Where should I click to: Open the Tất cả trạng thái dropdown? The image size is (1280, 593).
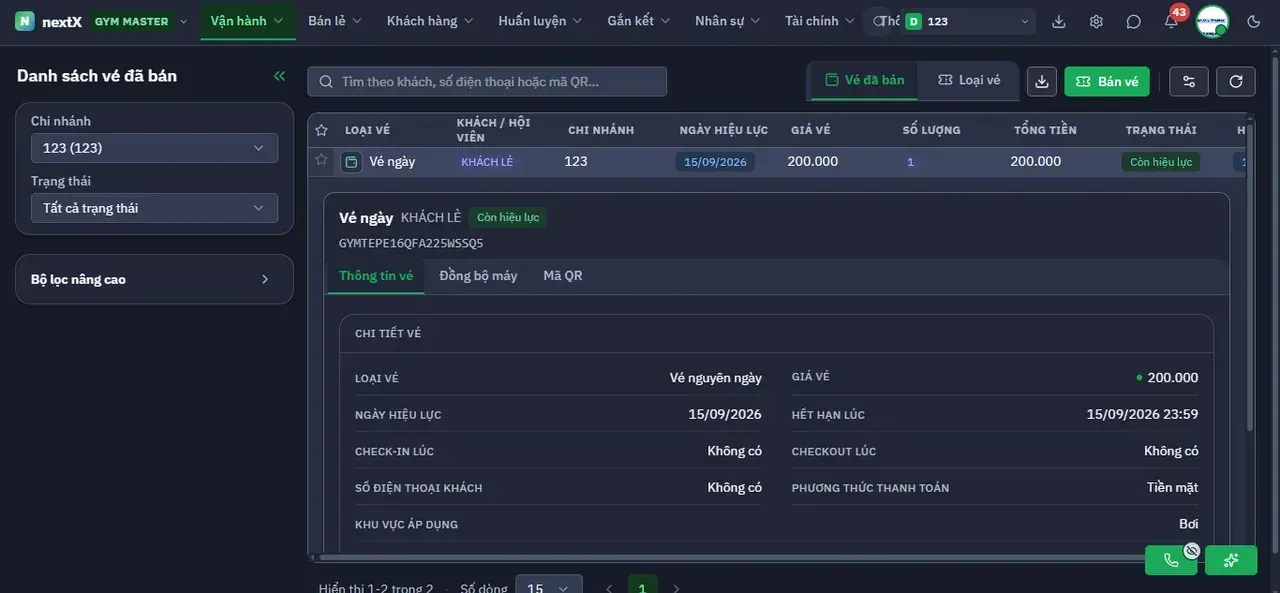tap(154, 208)
